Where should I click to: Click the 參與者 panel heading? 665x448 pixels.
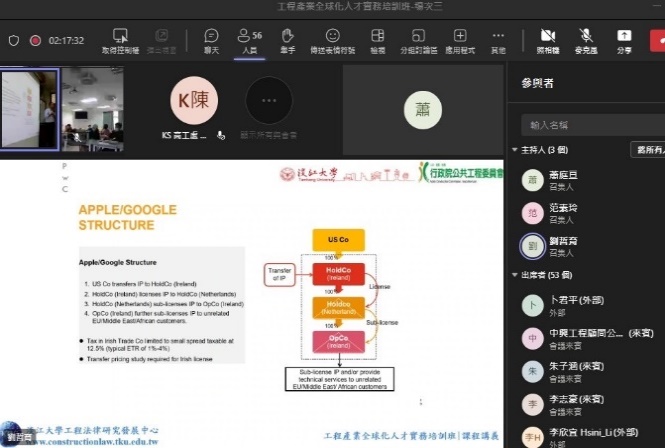(x=538, y=83)
